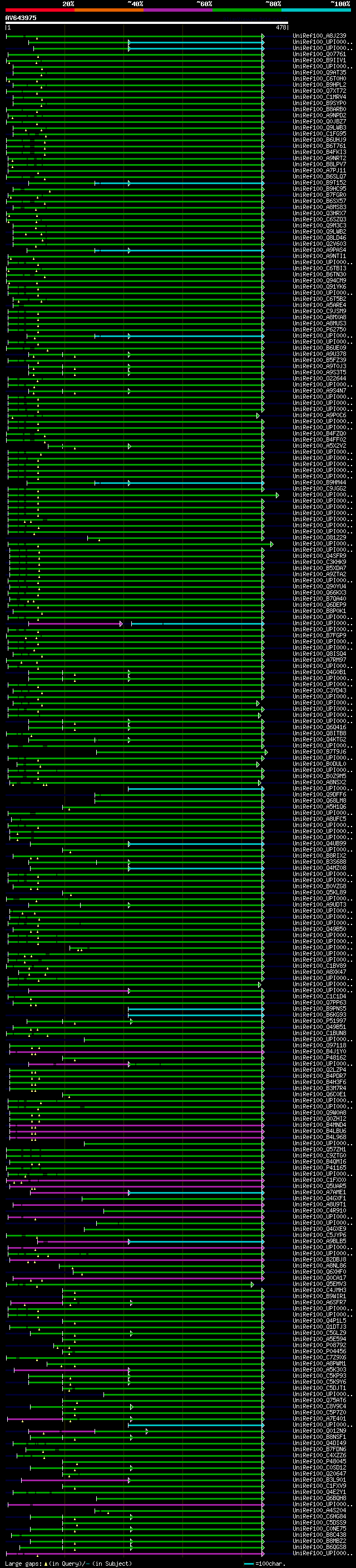Select the UniRef100_P04456 label
Screen dimensions: 356x1568
pyautogui.click(x=319, y=1351)
